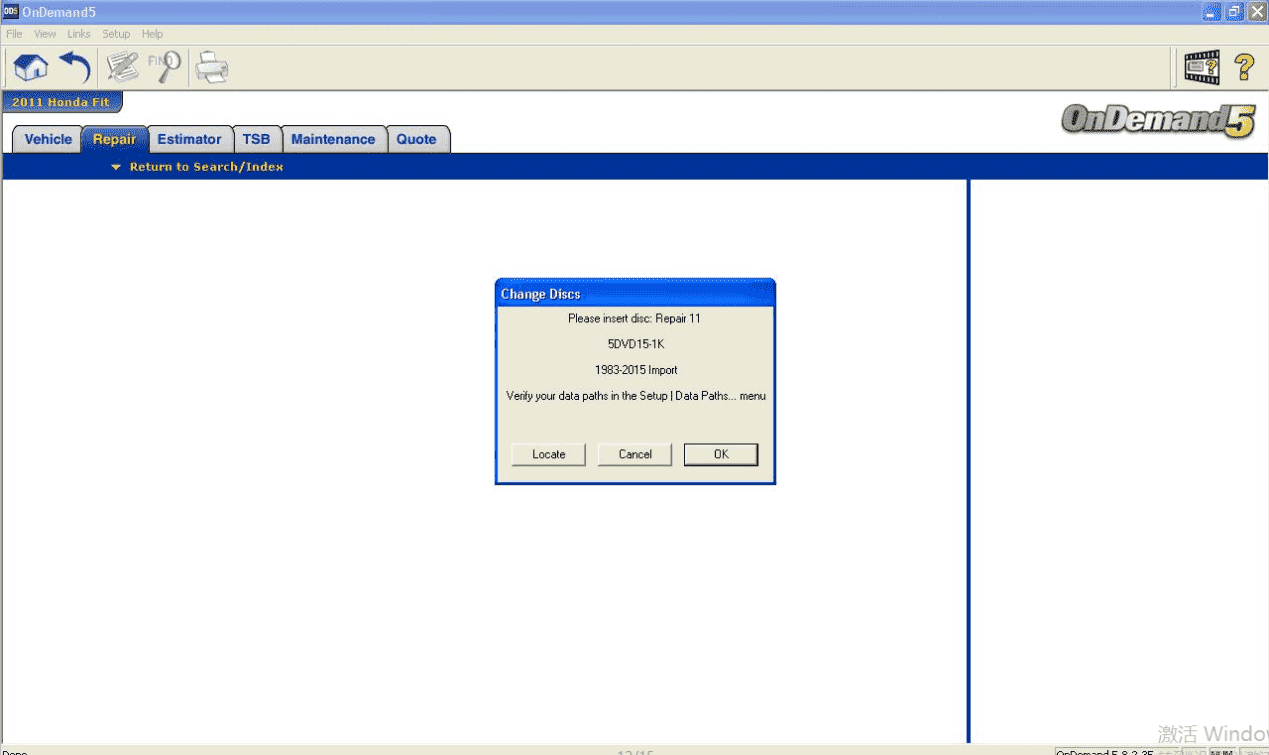
Task: Go to the Home screen icon
Action: pyautogui.click(x=31, y=67)
